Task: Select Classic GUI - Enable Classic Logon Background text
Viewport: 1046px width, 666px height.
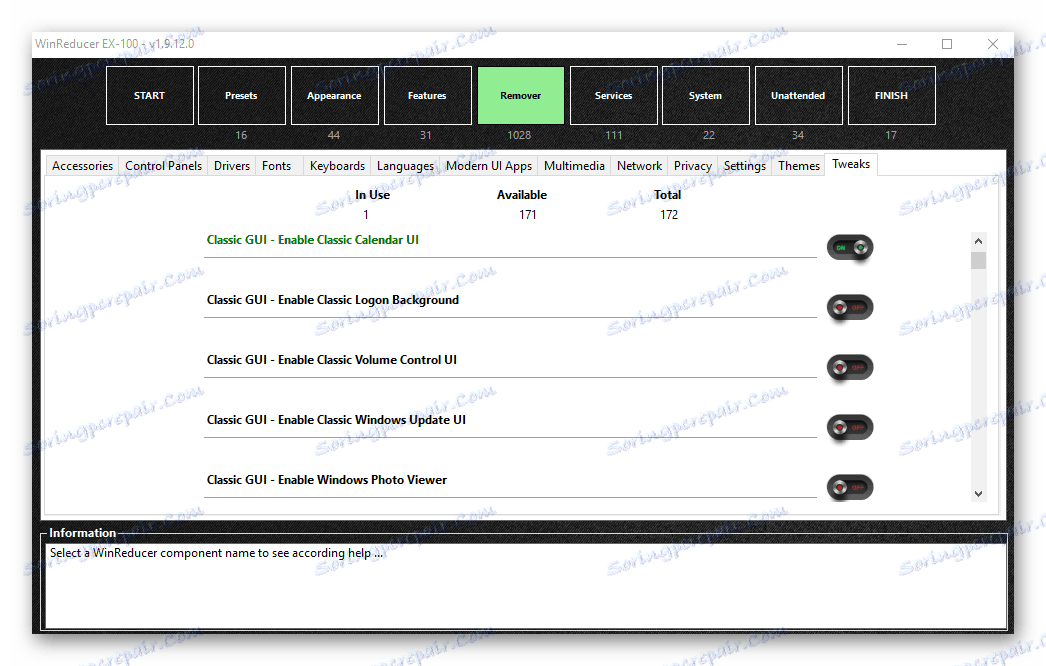Action: [333, 300]
